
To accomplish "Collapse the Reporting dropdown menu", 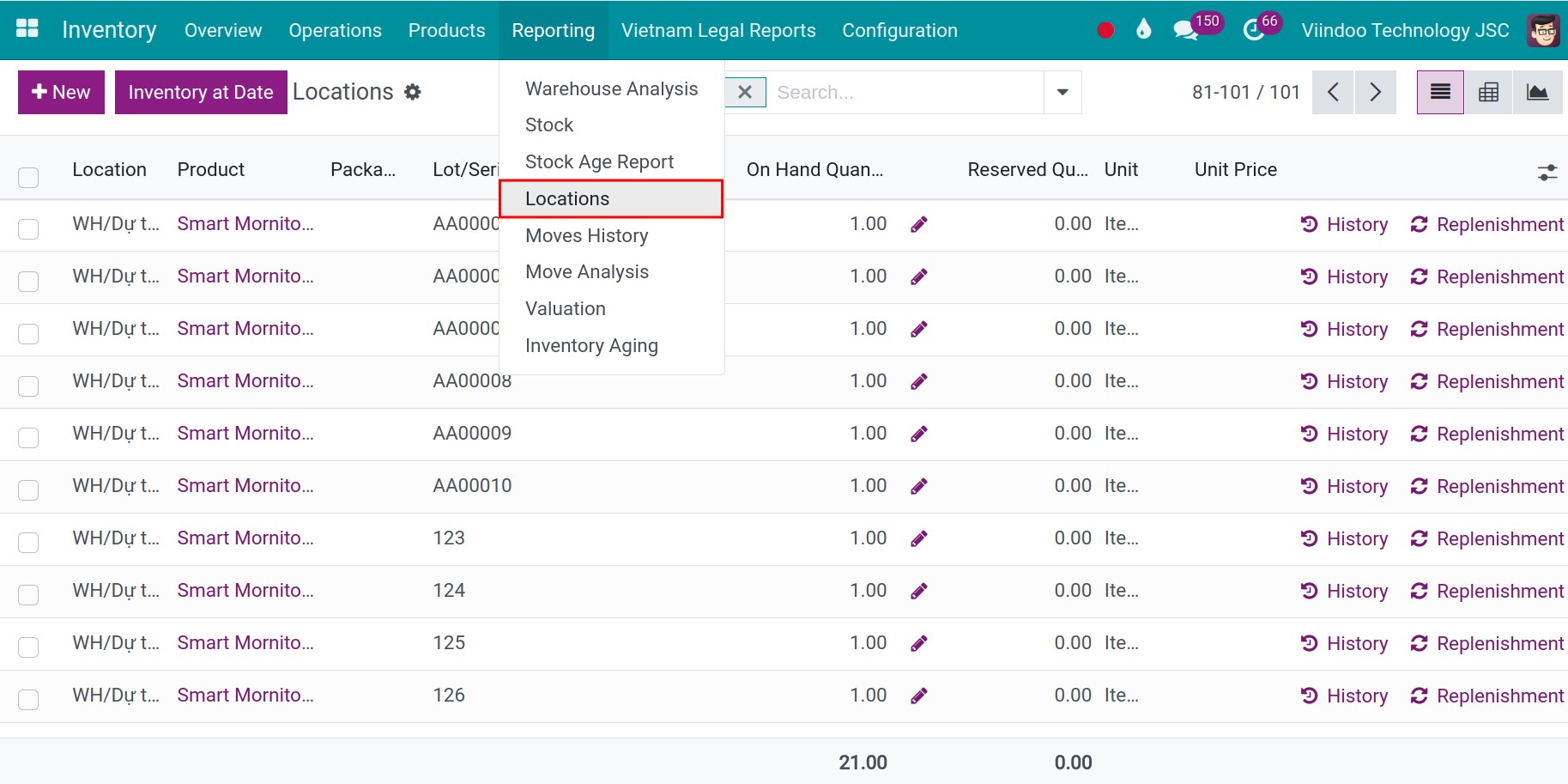I will pos(553,30).
